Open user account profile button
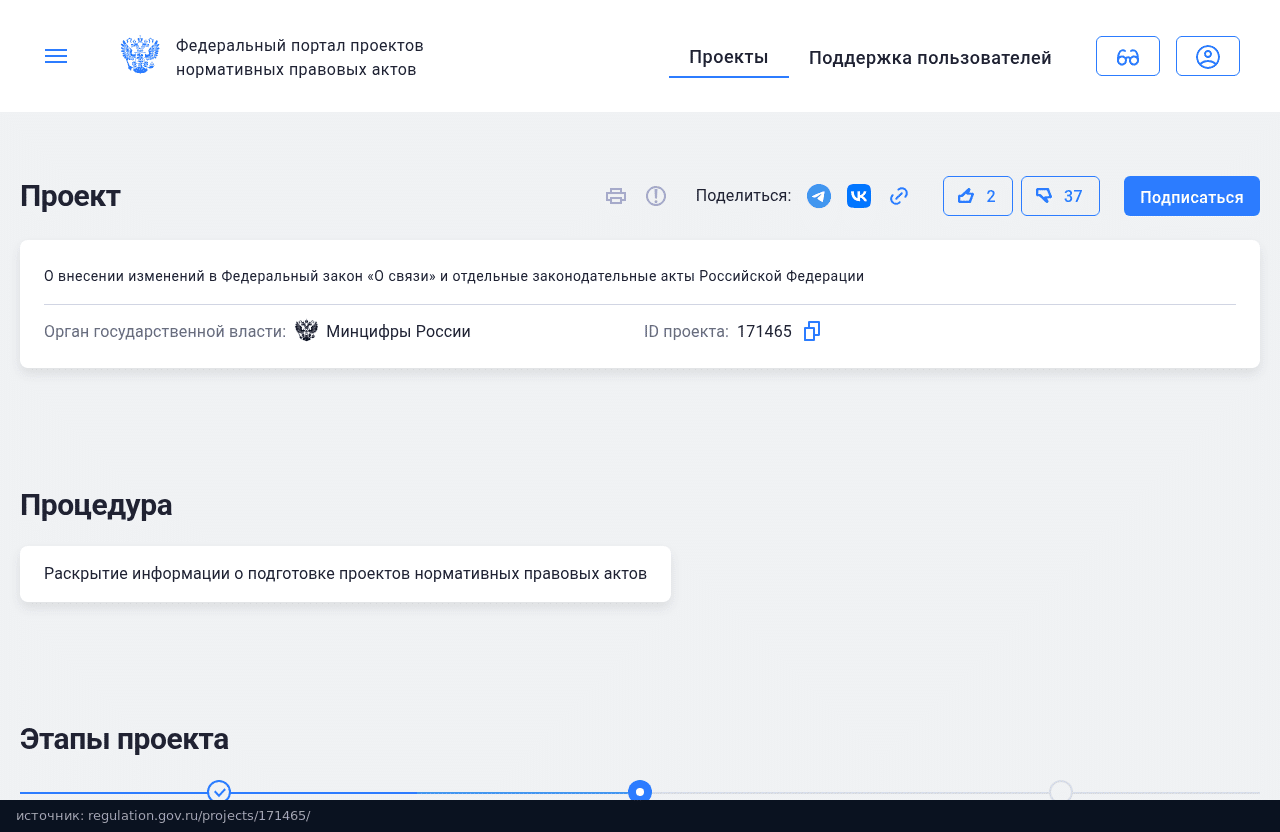This screenshot has height=832, width=1280. point(1208,56)
